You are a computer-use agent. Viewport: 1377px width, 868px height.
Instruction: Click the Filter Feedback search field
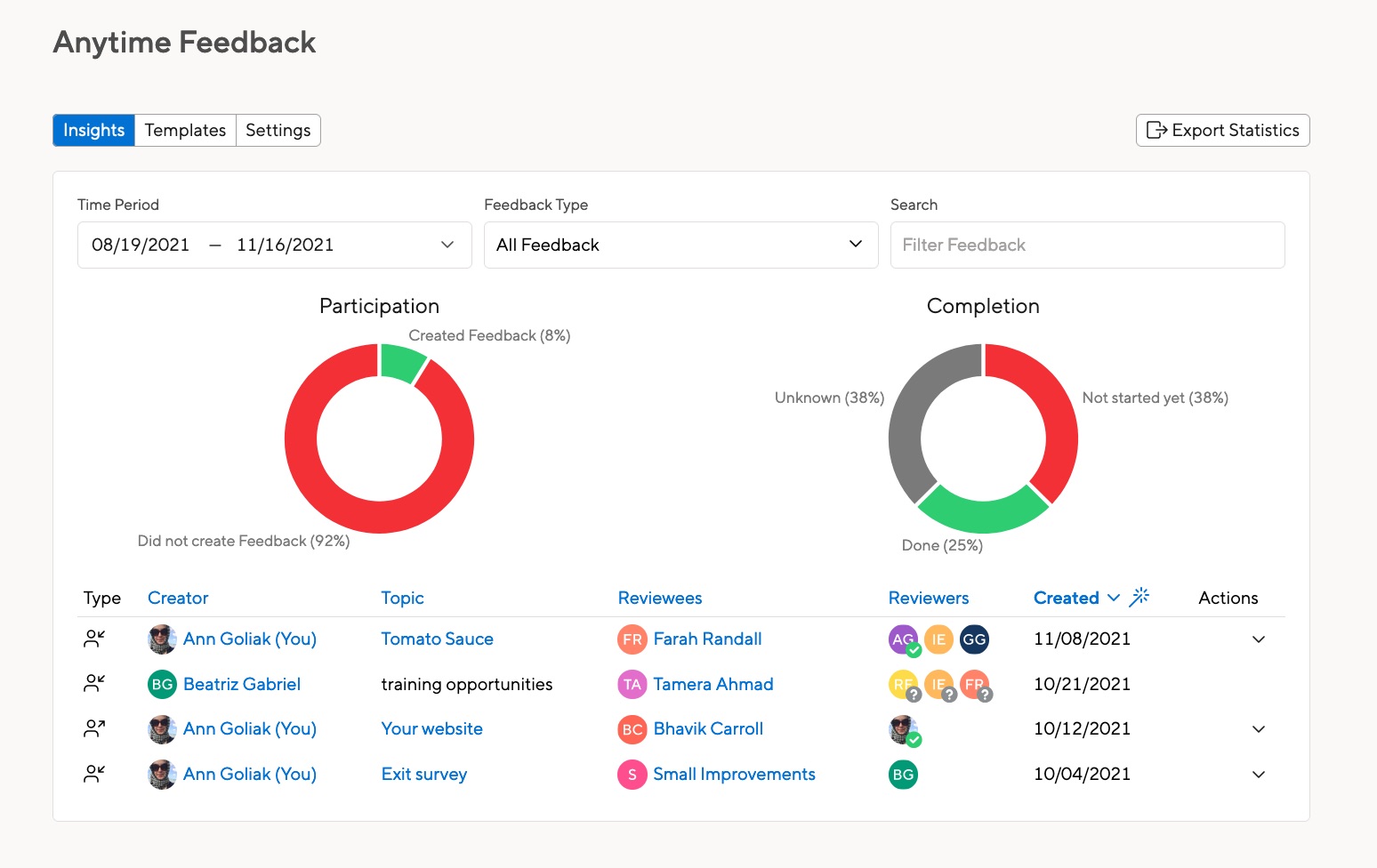[x=1087, y=245]
